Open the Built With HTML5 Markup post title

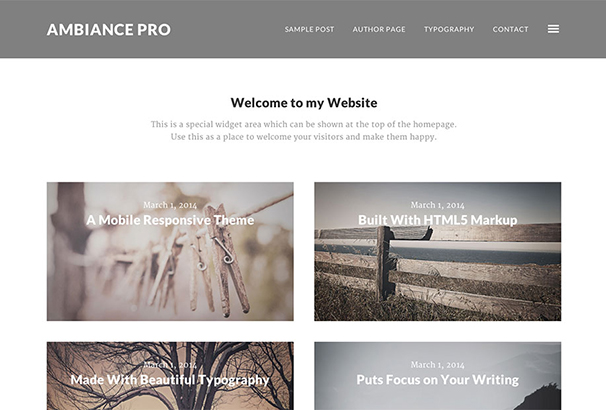[437, 220]
